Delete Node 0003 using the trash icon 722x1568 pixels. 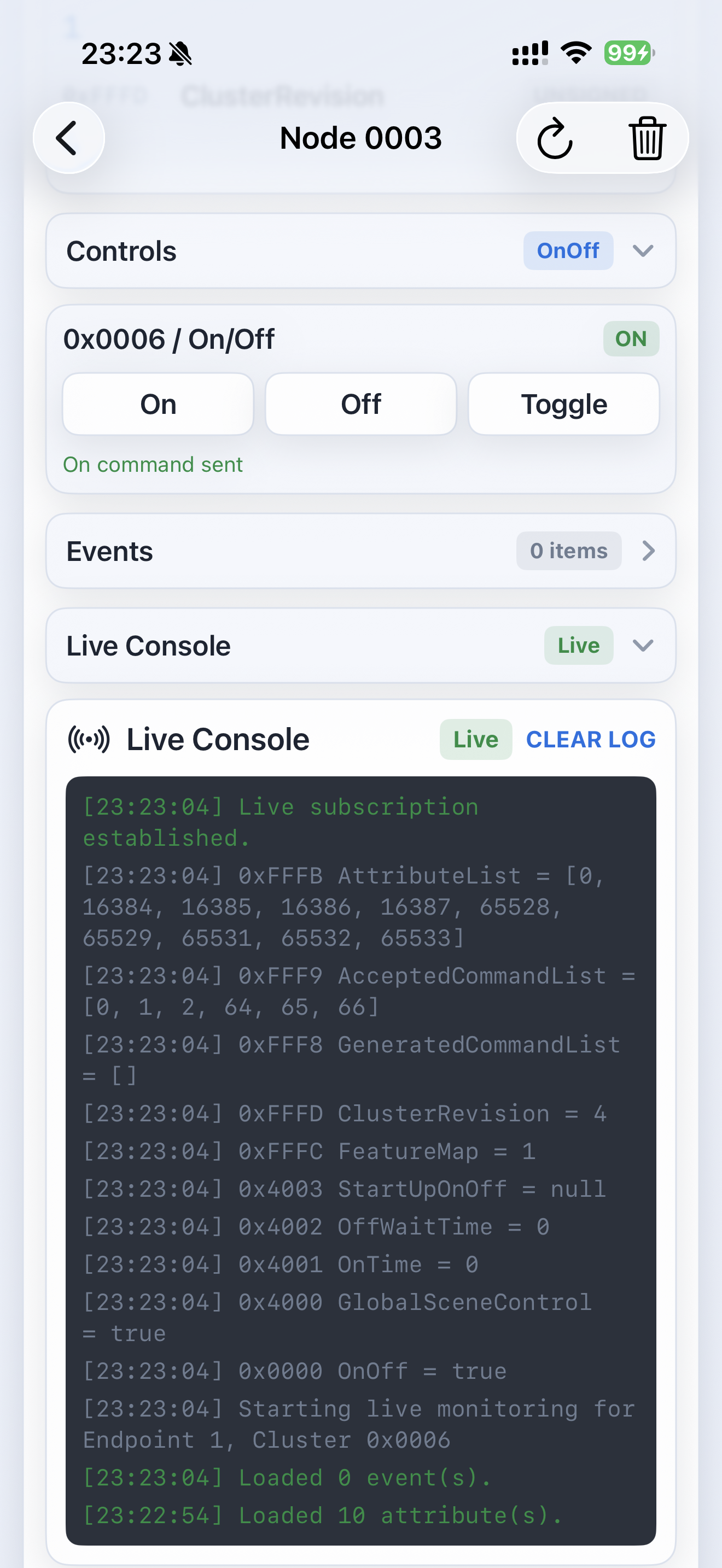click(647, 138)
